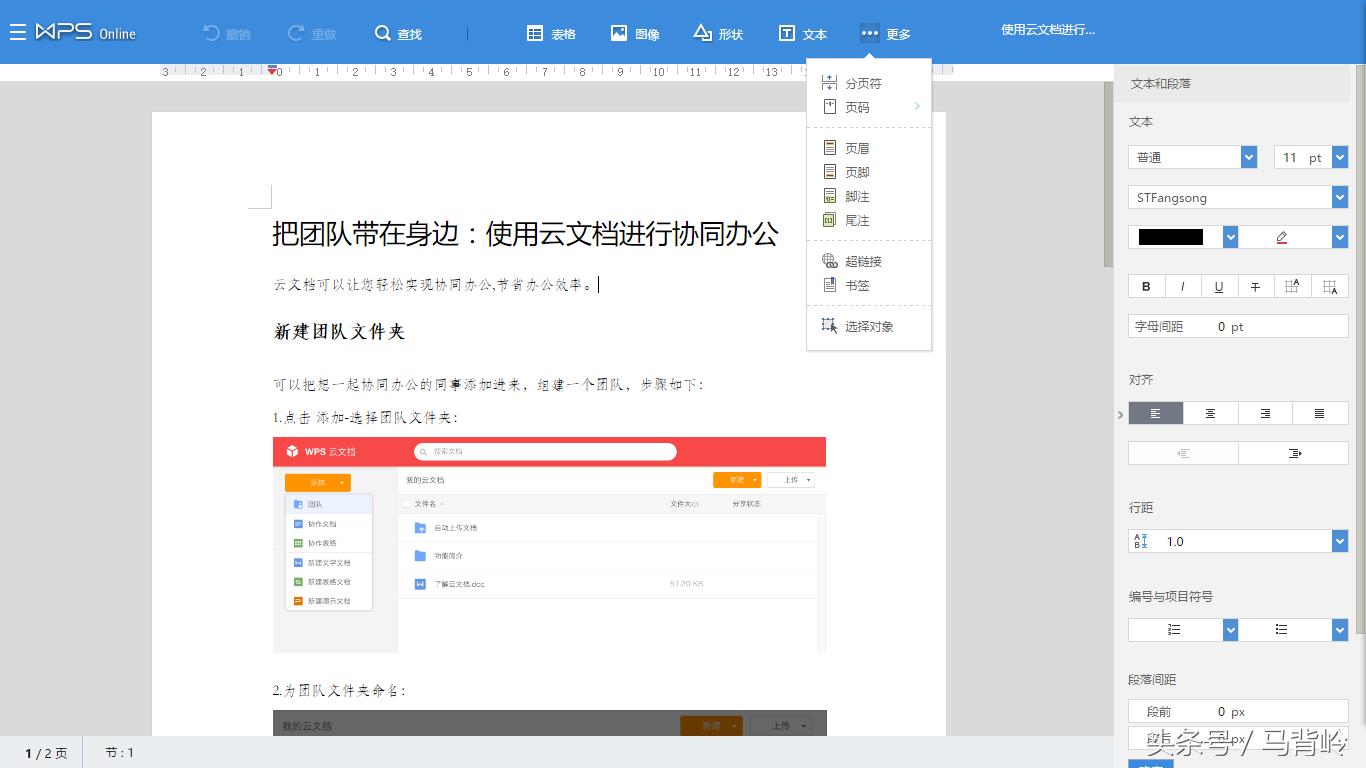Image resolution: width=1366 pixels, height=768 pixels.
Task: Open the 图像 tool to insert an image
Action: click(635, 32)
